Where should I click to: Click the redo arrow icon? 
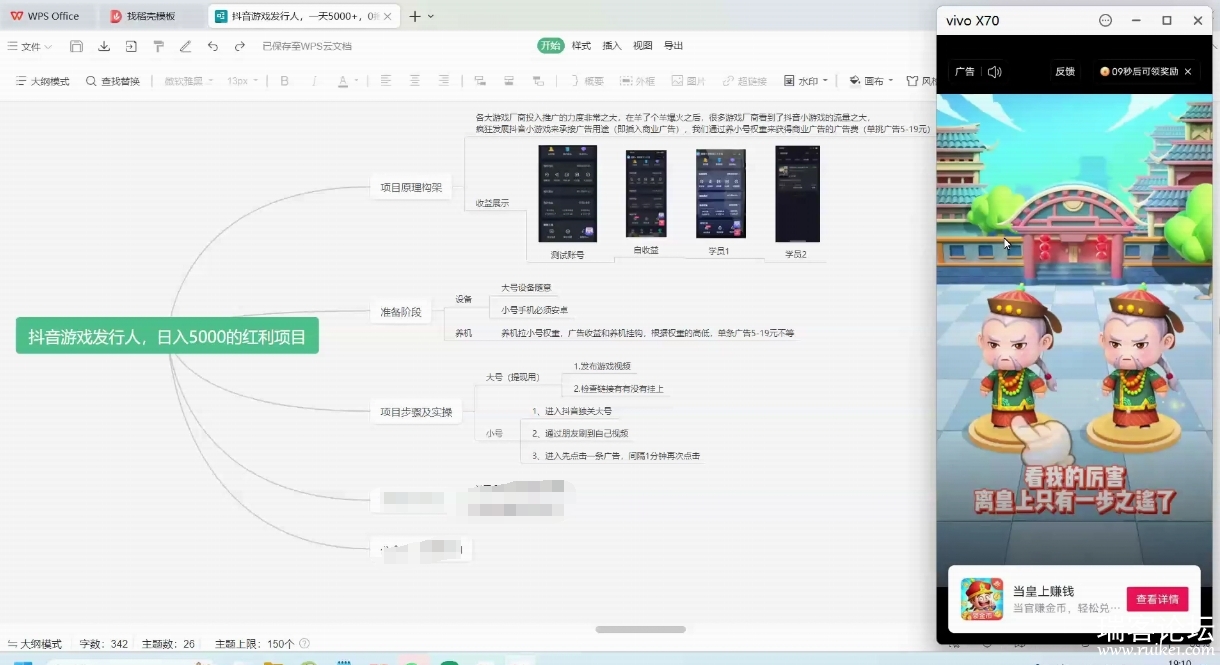pyautogui.click(x=240, y=46)
